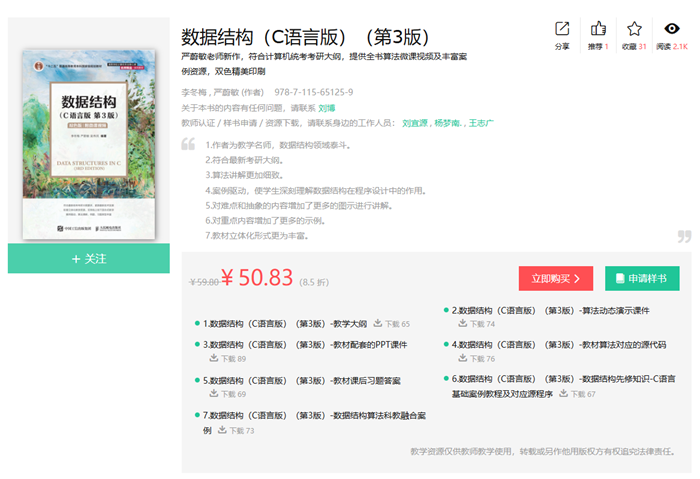Click the book cover thumbnail
This screenshot has height=479, width=700.
[x=89, y=144]
